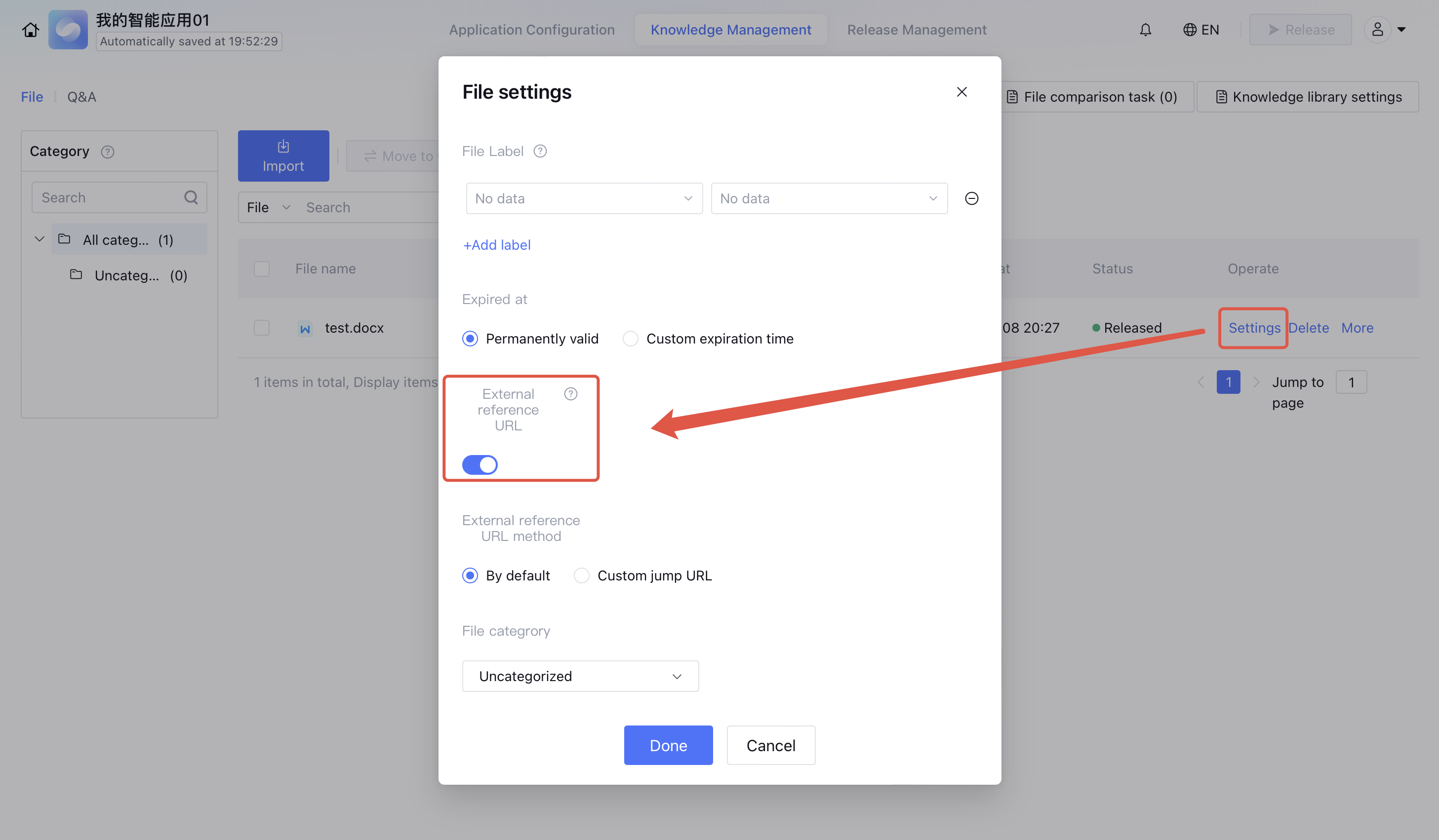The height and width of the screenshot is (840, 1439).
Task: Click the home icon
Action: point(31,30)
